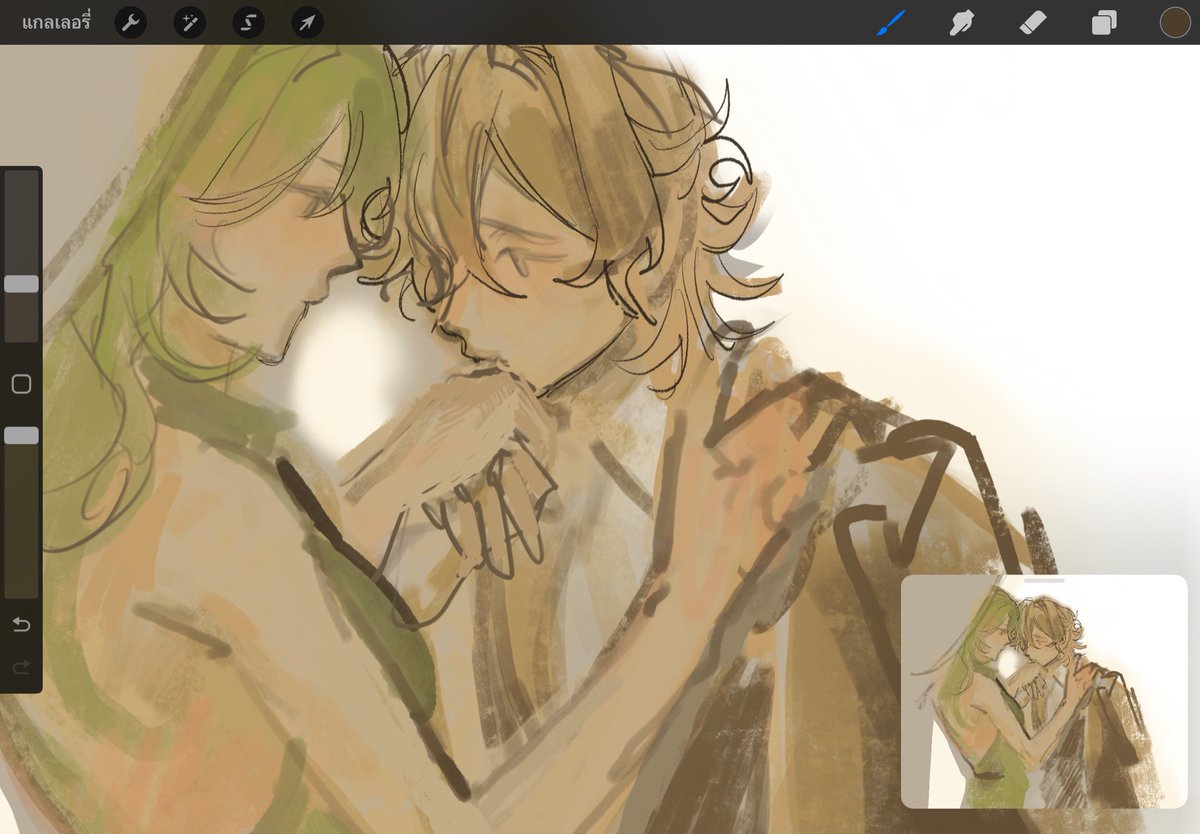Select the Eraser tool

coord(1032,22)
